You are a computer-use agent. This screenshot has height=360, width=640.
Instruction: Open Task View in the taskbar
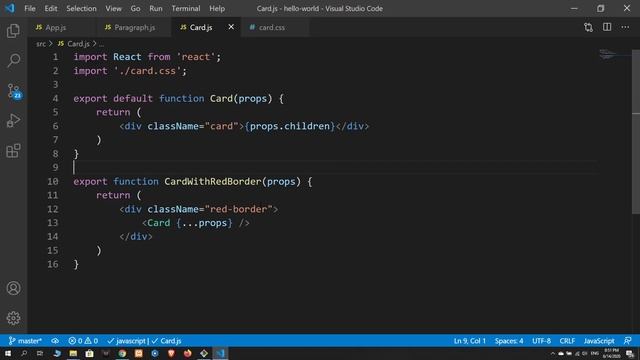pyautogui.click(x=40, y=353)
